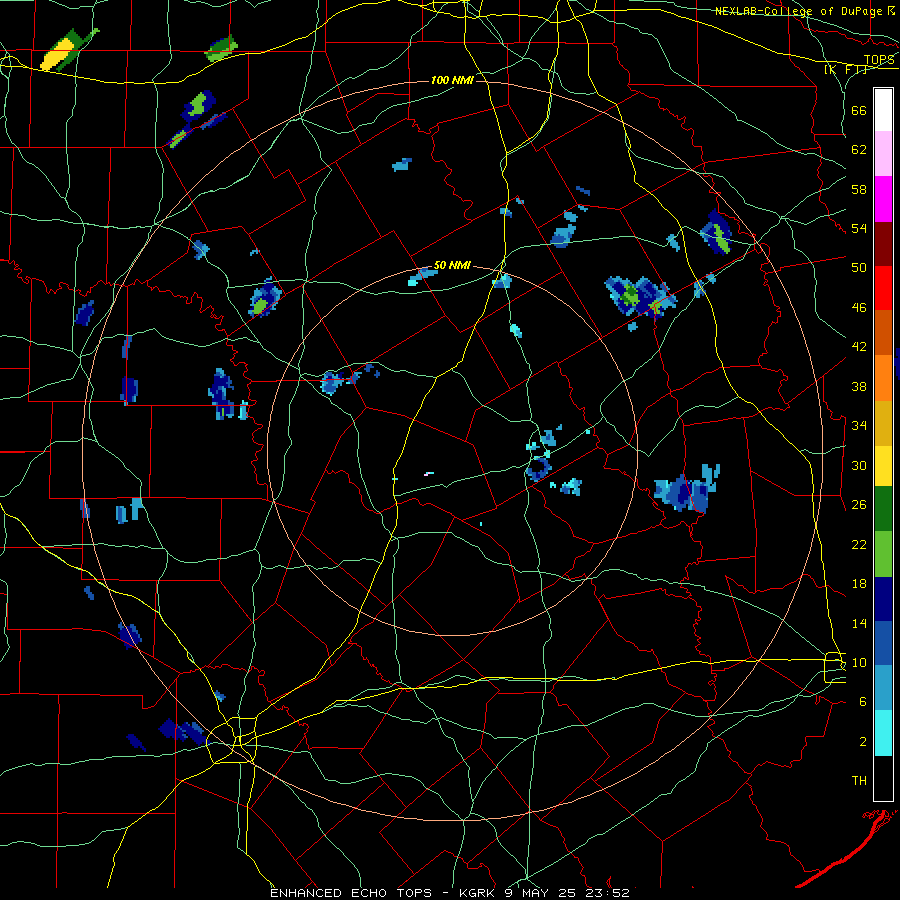900x900 pixels.
Task: Click the legend value '66'
Action: [859, 110]
